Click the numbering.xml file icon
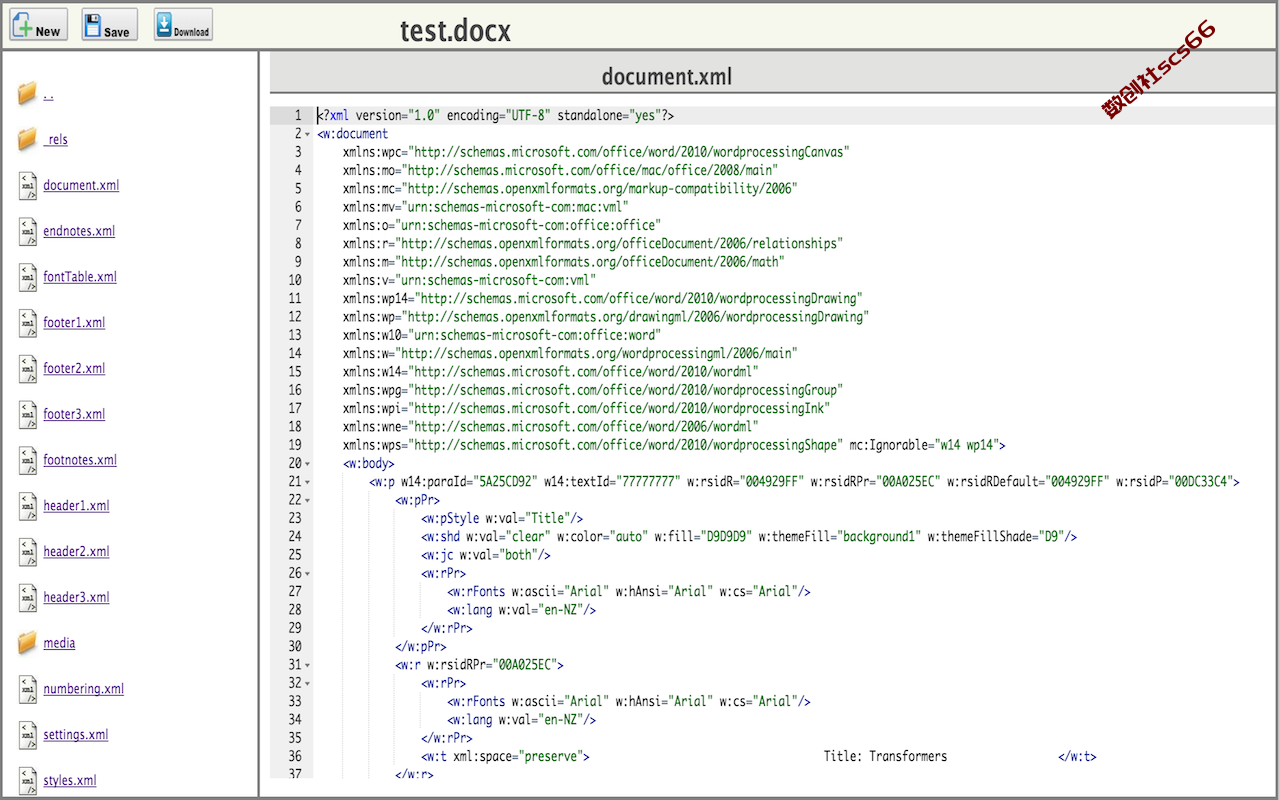Viewport: 1280px width, 800px height. 28,690
